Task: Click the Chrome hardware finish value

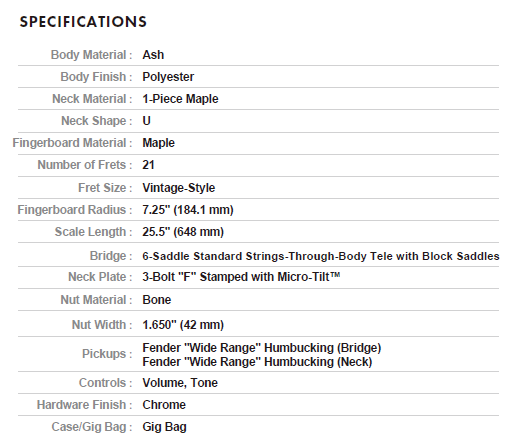Action: [x=164, y=405]
